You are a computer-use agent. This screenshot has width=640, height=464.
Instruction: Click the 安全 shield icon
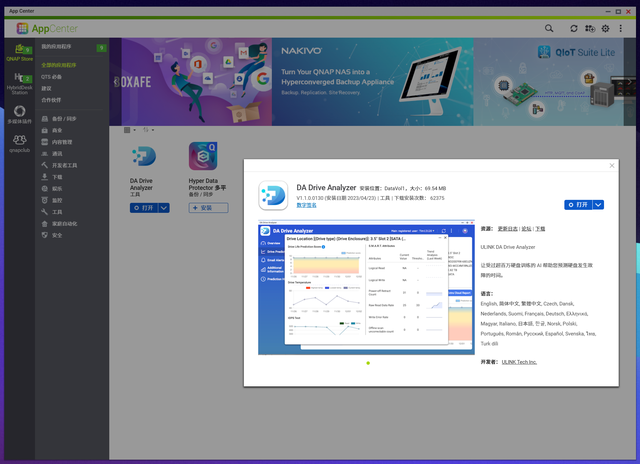(45, 235)
